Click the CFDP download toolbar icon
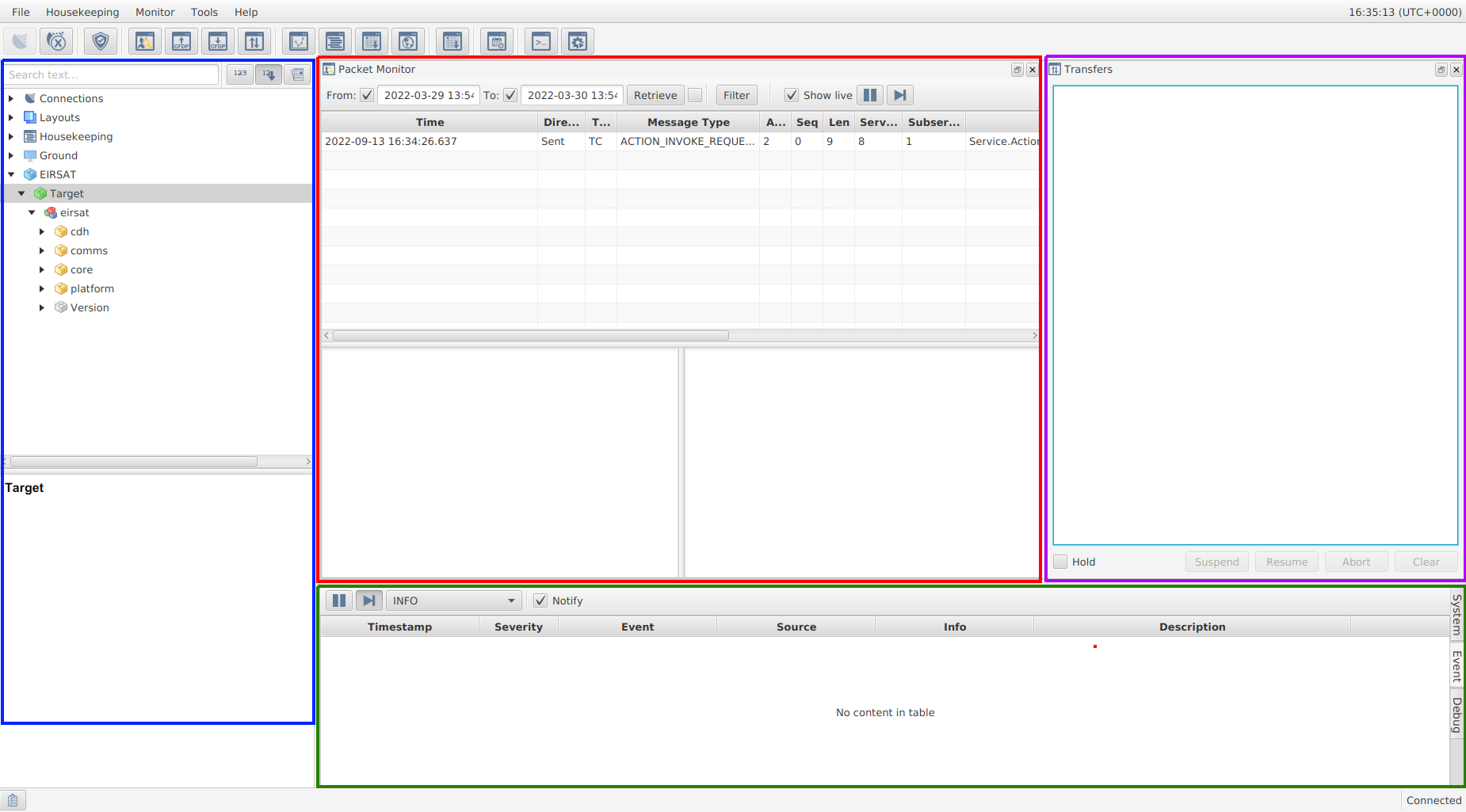The image size is (1466, 812). click(218, 41)
